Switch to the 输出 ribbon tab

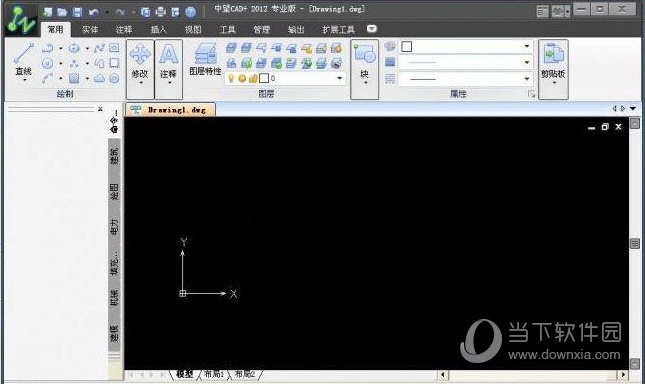(x=296, y=29)
